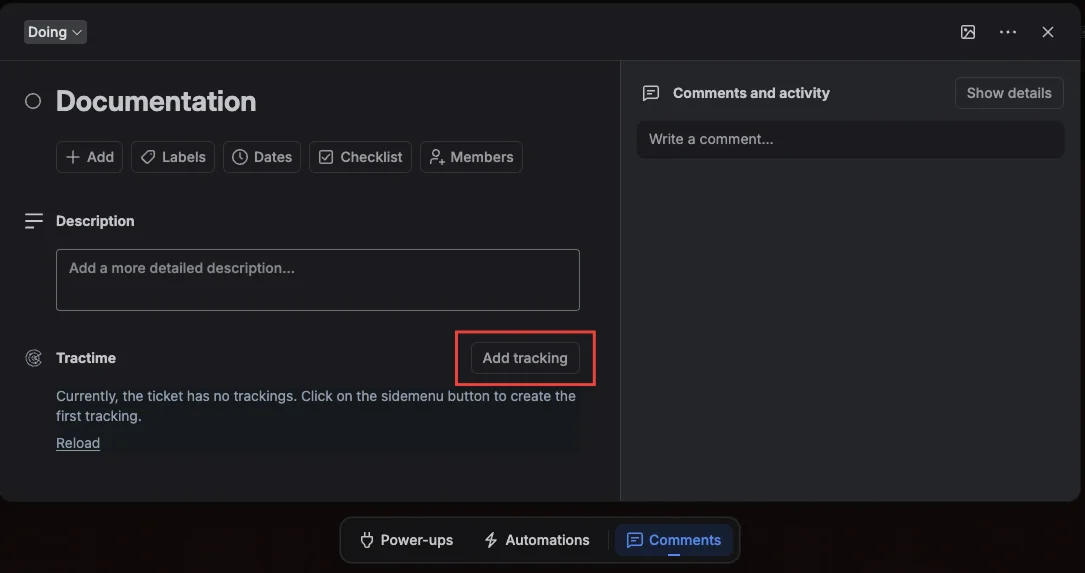Open the three-dot card actions menu
Image resolution: width=1085 pixels, height=573 pixels.
pos(1008,32)
